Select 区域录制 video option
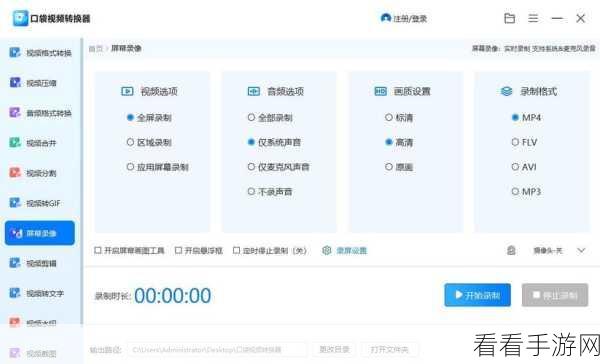Viewport: 600px width, 364px height. (149, 142)
